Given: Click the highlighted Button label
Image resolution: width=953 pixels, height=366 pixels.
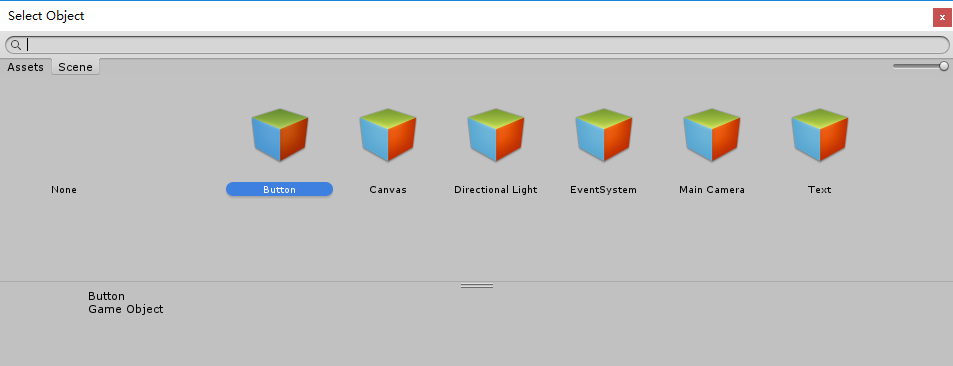Looking at the screenshot, I should 280,190.
